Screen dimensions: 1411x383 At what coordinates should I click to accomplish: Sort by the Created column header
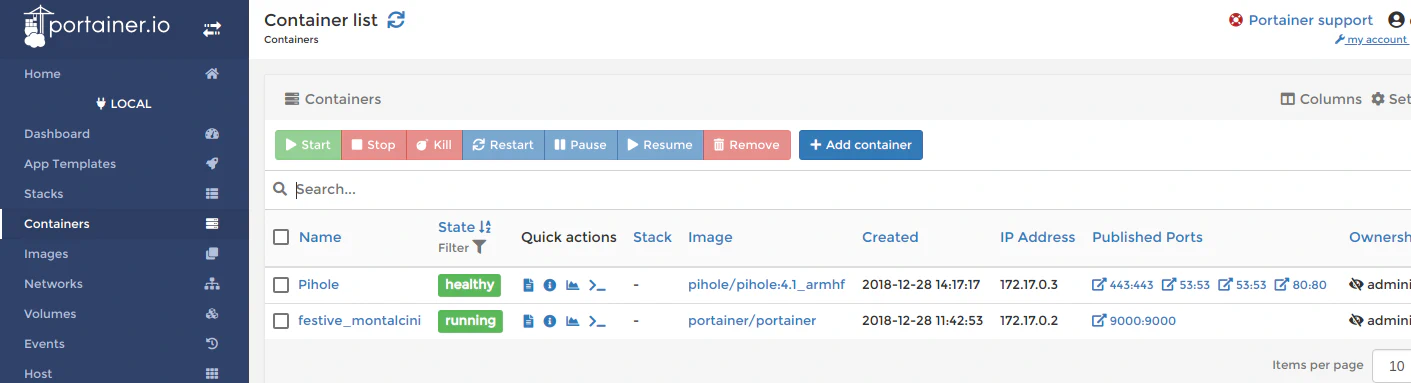[x=890, y=237]
